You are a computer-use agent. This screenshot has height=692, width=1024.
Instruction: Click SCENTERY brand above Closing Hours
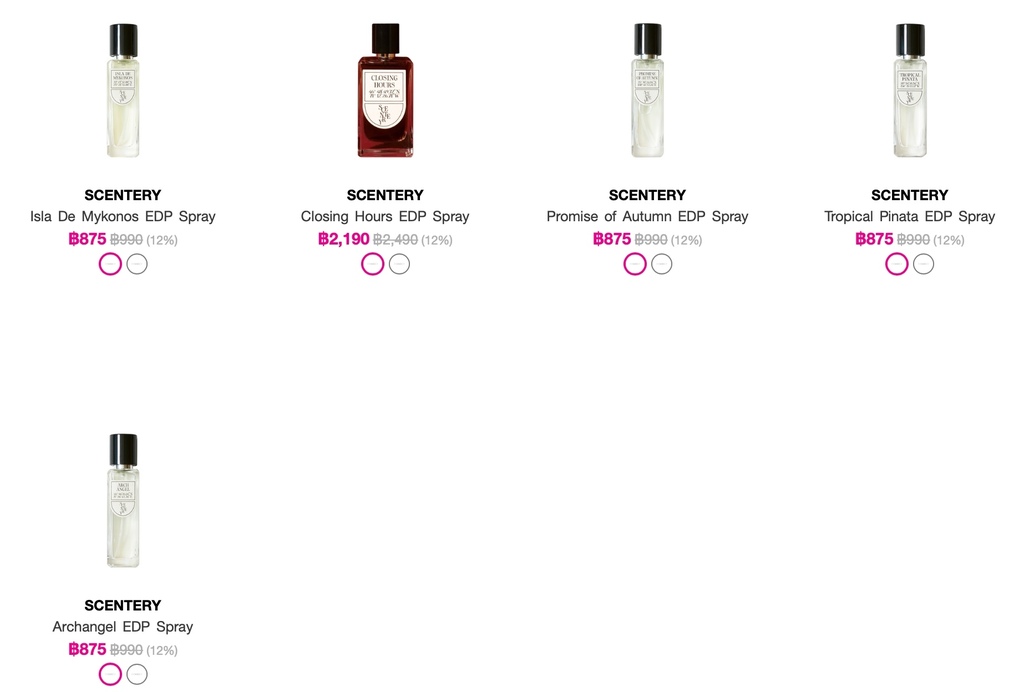pyautogui.click(x=385, y=195)
